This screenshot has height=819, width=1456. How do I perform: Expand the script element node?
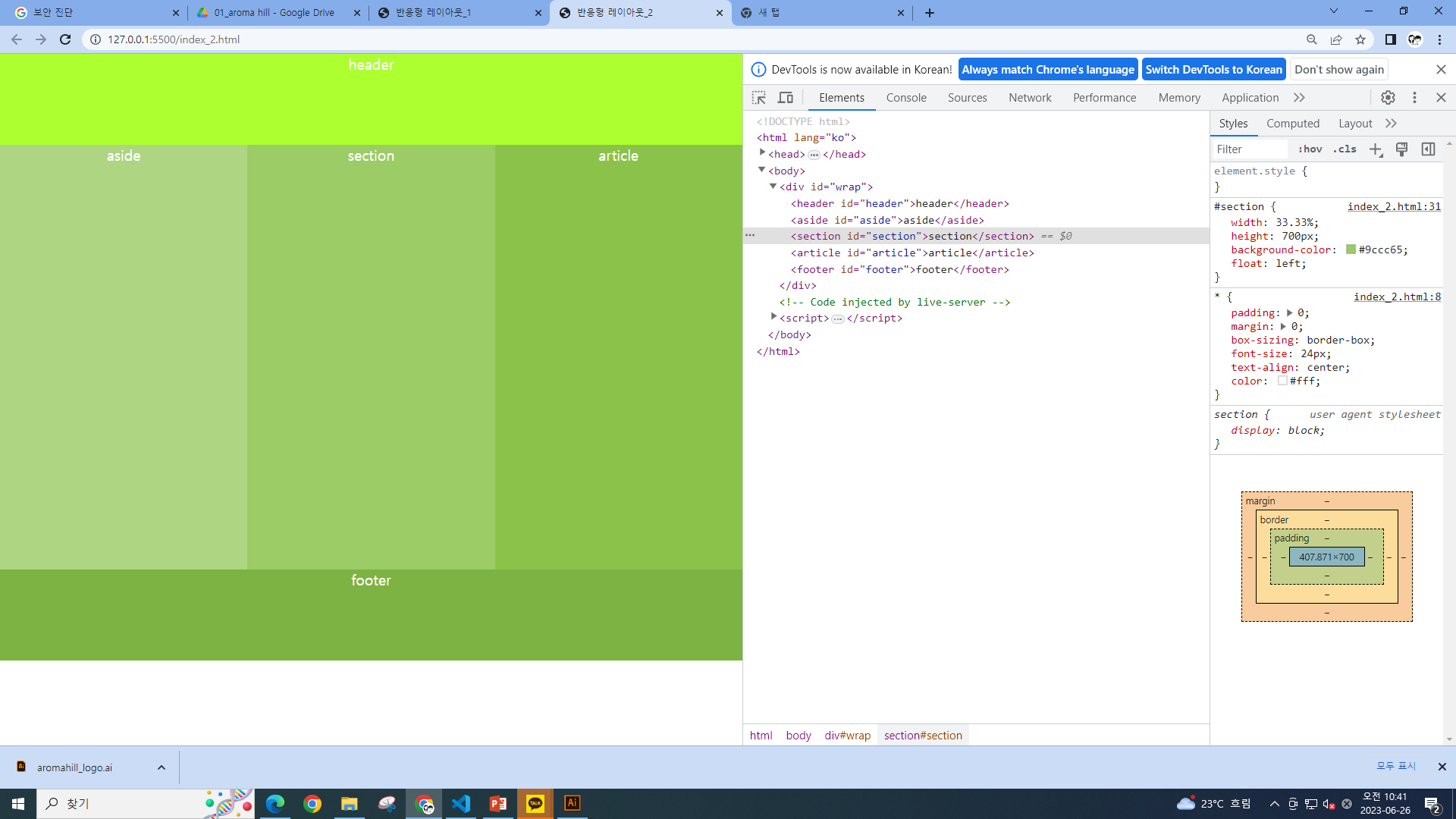(x=773, y=317)
